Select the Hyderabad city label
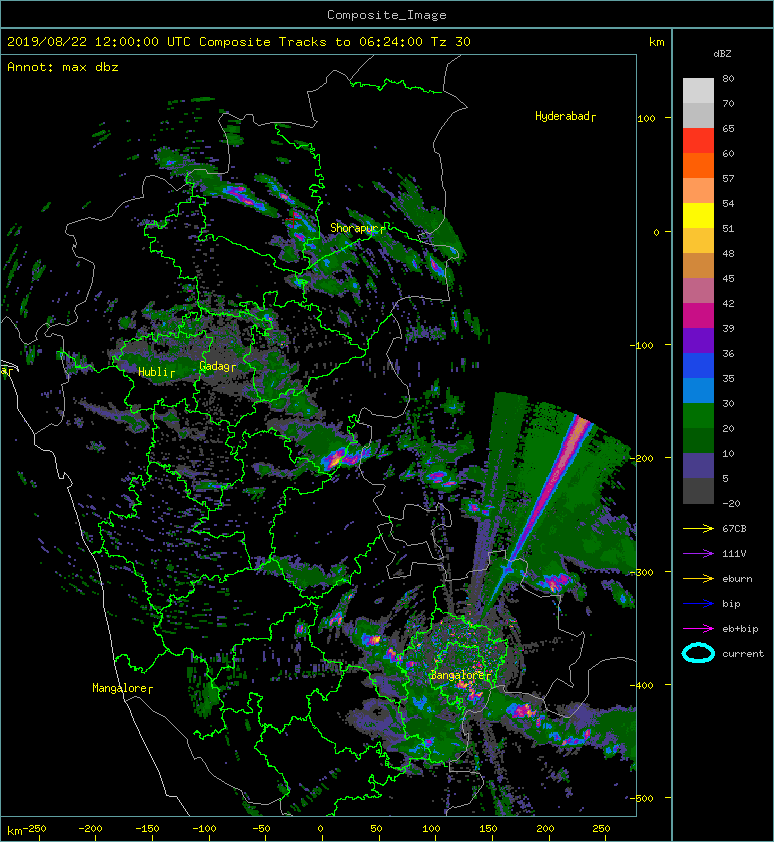This screenshot has height=842, width=774. [565, 116]
